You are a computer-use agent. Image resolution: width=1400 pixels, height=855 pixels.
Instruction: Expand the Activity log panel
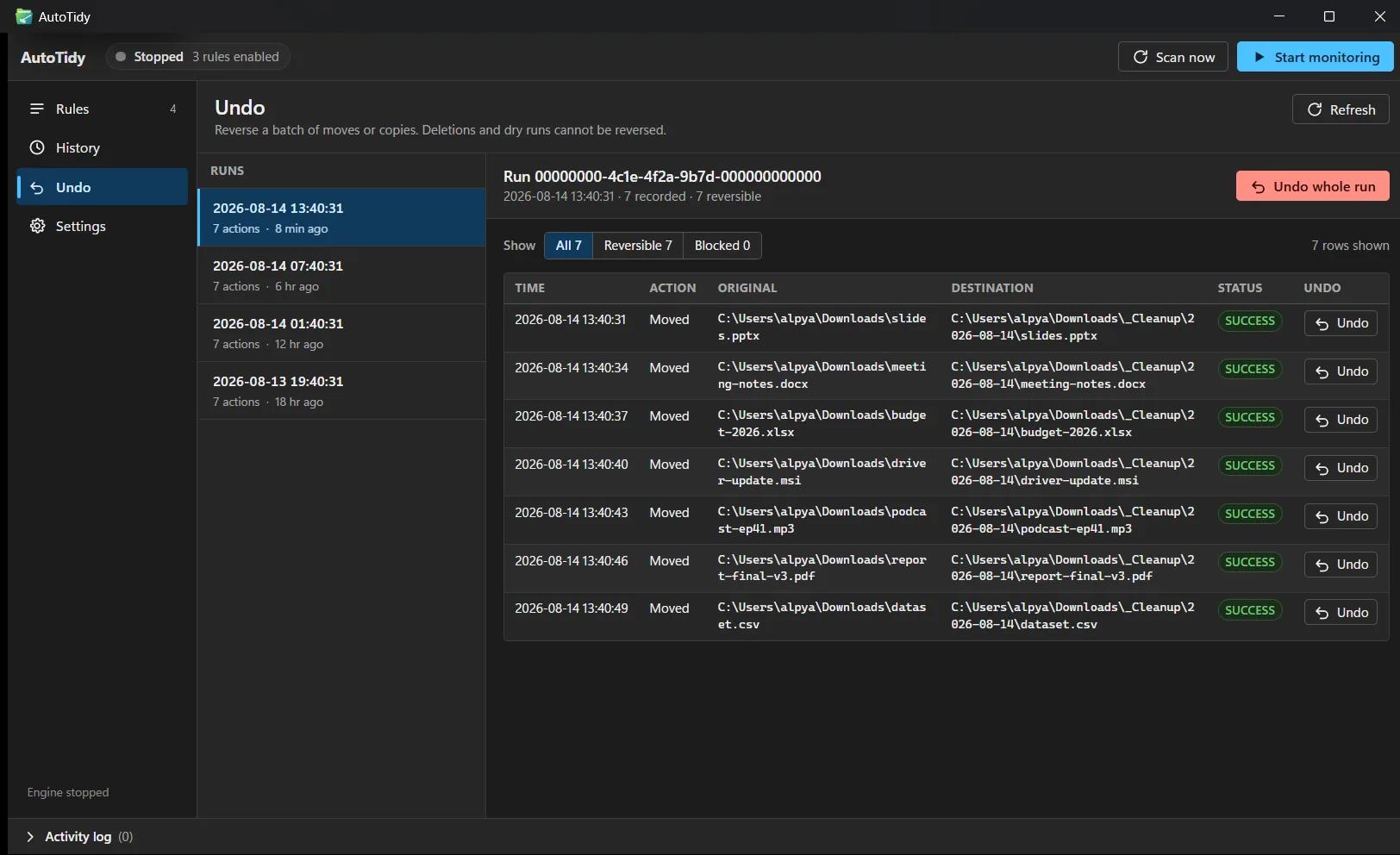79,837
